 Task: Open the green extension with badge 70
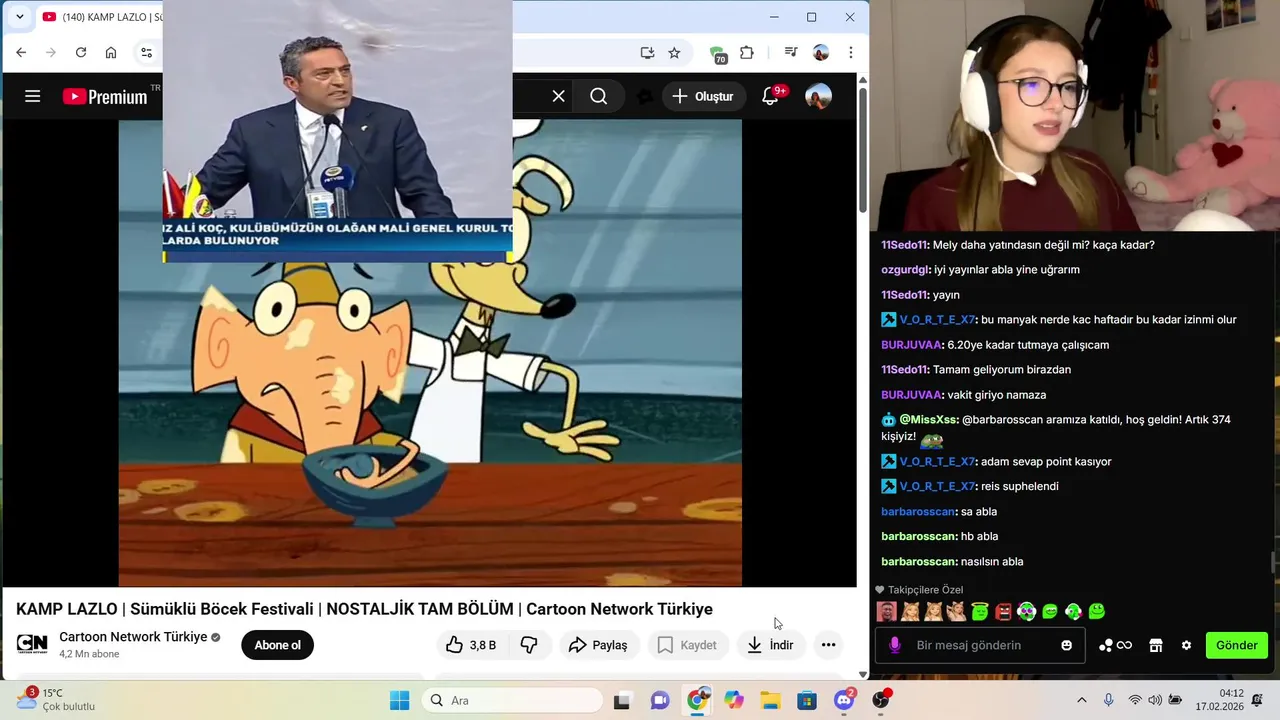coord(717,53)
